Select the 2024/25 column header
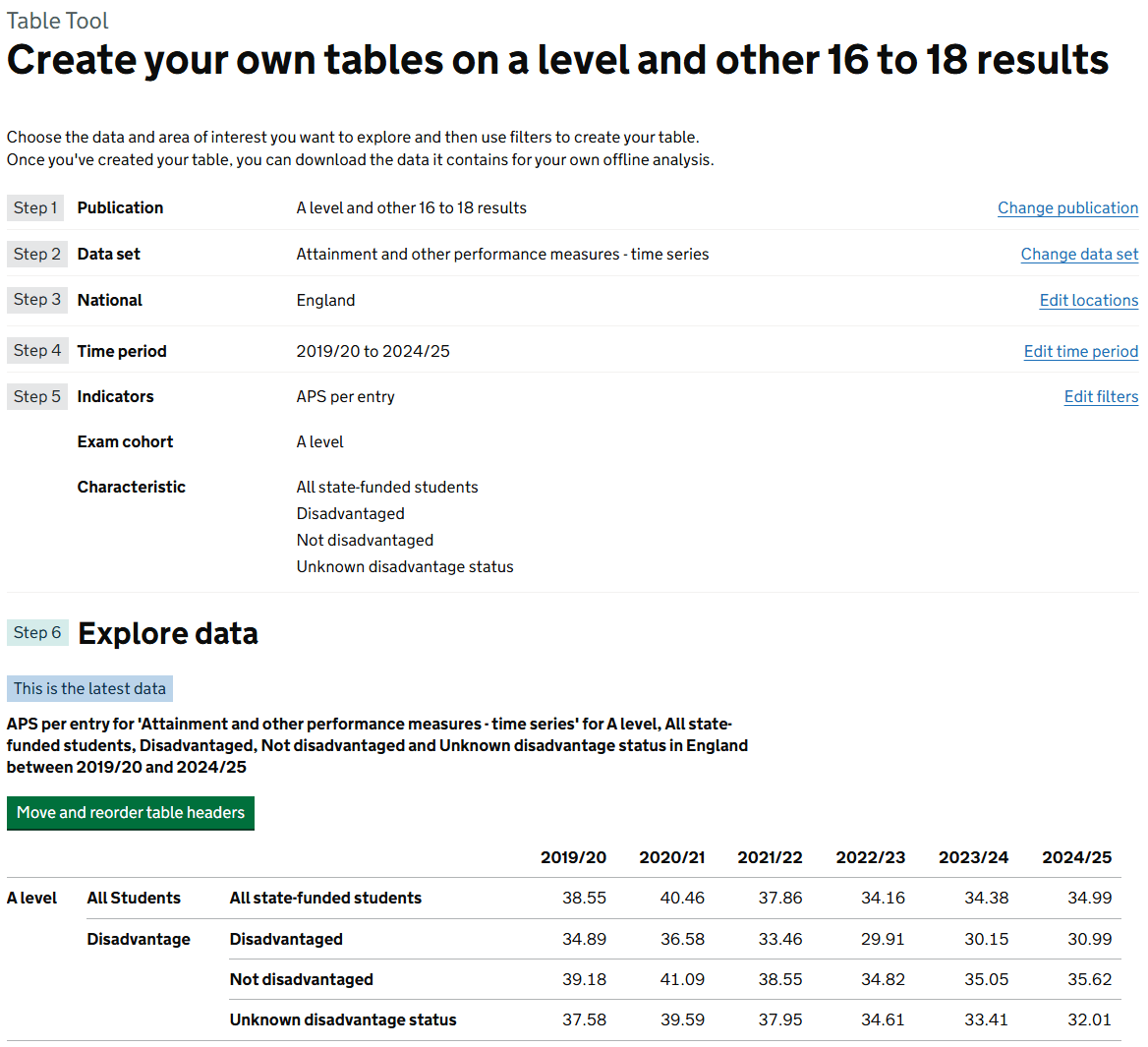Viewport: 1148px width, 1047px height. point(1076,857)
